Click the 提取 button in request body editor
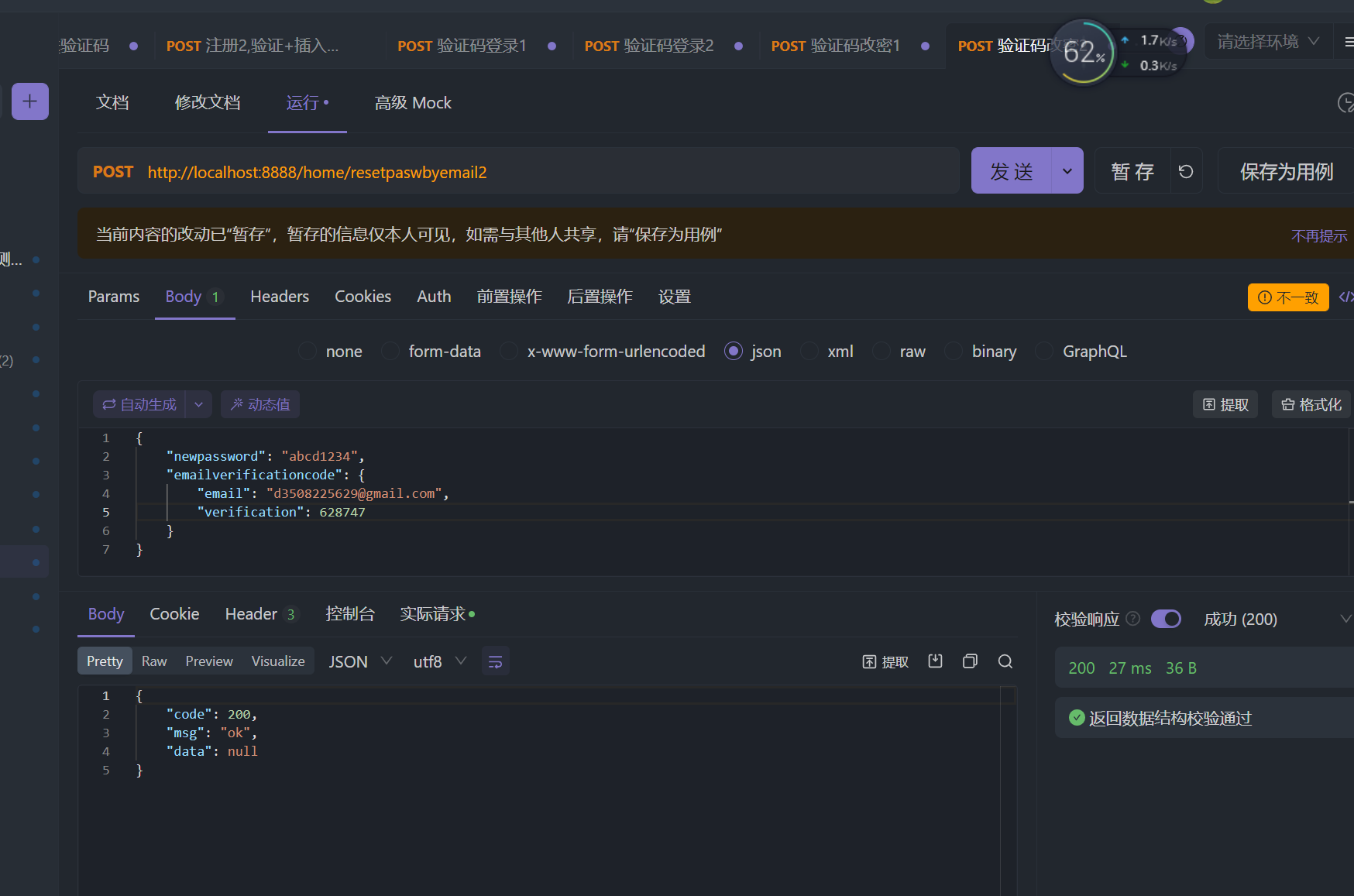The height and width of the screenshot is (896, 1354). click(1225, 404)
